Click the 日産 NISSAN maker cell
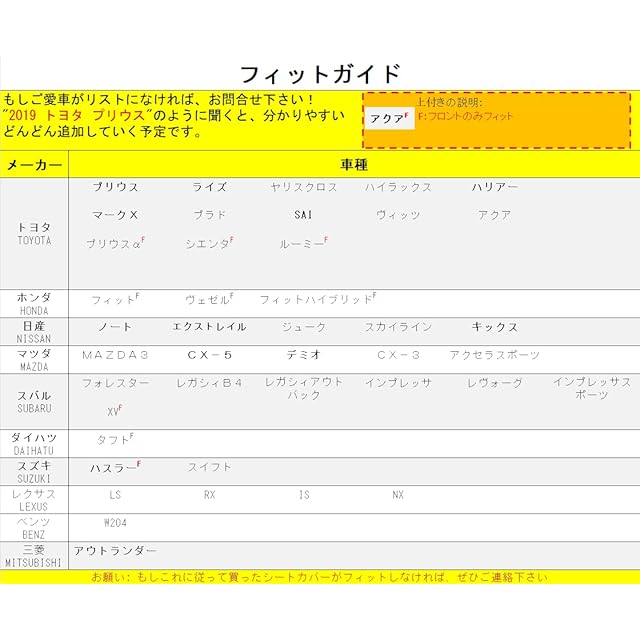The width and height of the screenshot is (640, 640). [x=34, y=332]
